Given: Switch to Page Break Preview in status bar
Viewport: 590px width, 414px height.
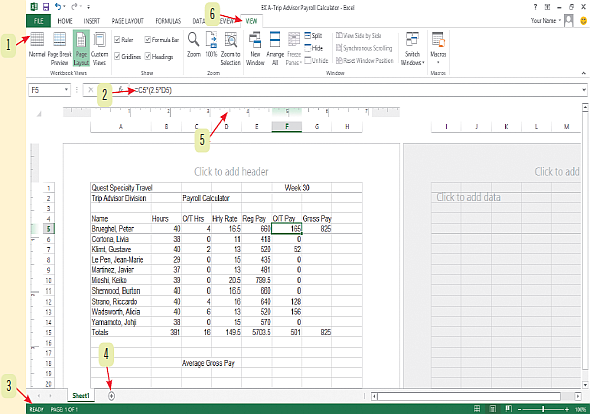Looking at the screenshot, I should (508, 409).
